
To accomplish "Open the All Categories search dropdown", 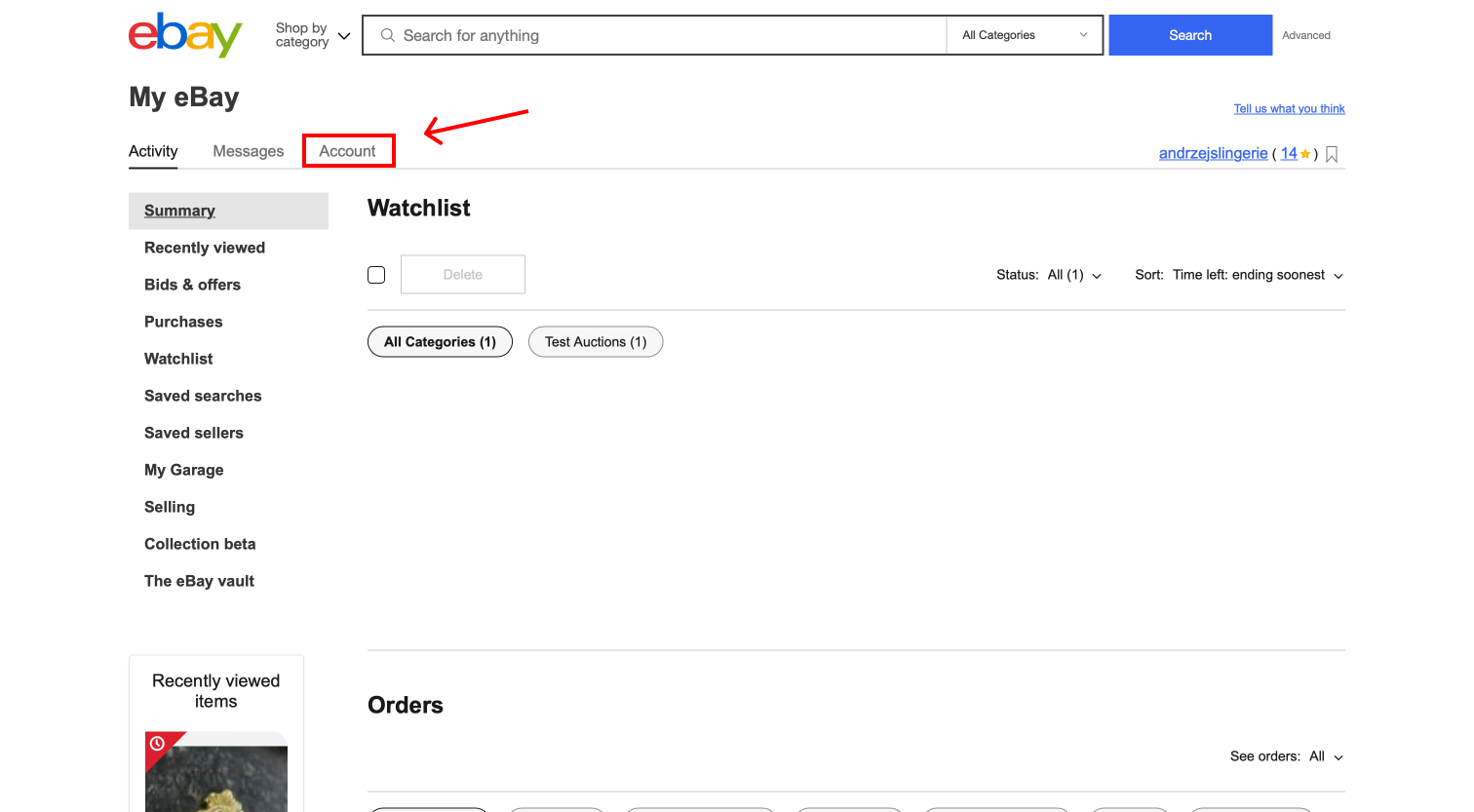I will tap(1024, 35).
